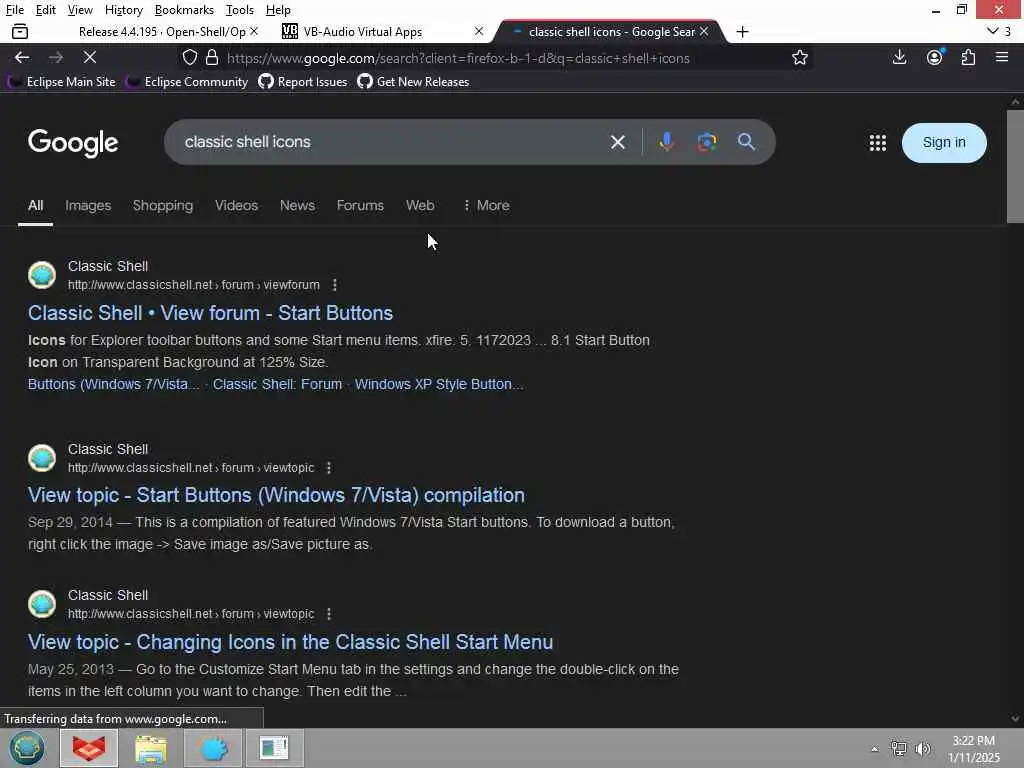The height and width of the screenshot is (768, 1024).
Task: Select the News search filter
Action: tap(297, 205)
